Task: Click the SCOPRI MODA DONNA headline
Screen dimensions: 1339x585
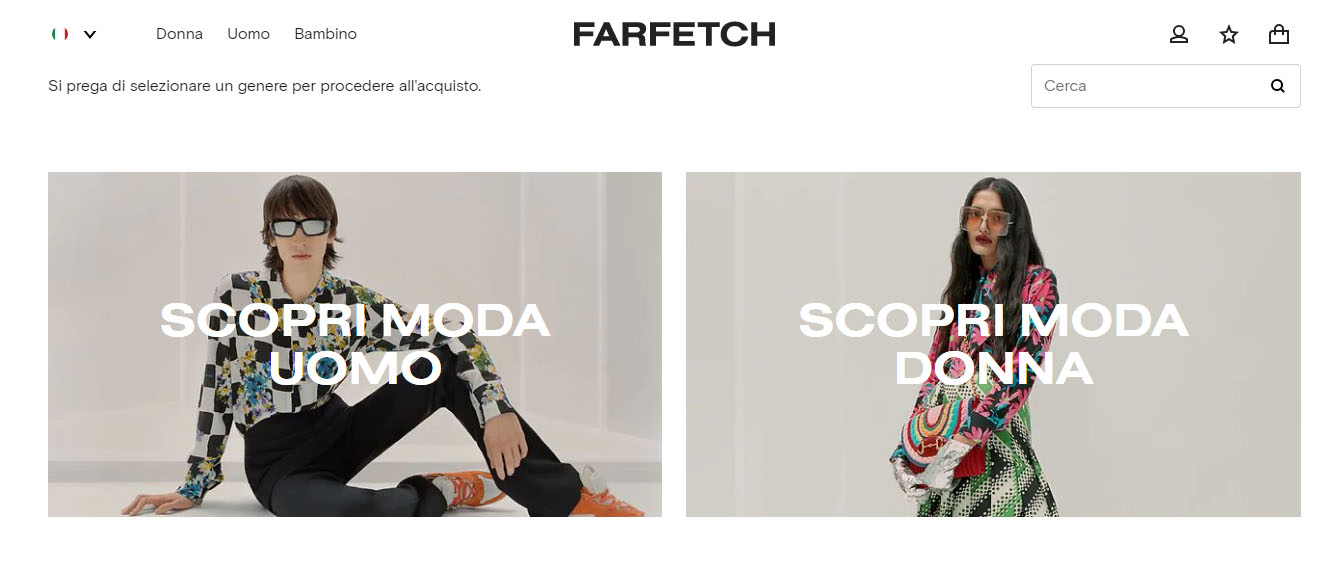Action: [993, 345]
